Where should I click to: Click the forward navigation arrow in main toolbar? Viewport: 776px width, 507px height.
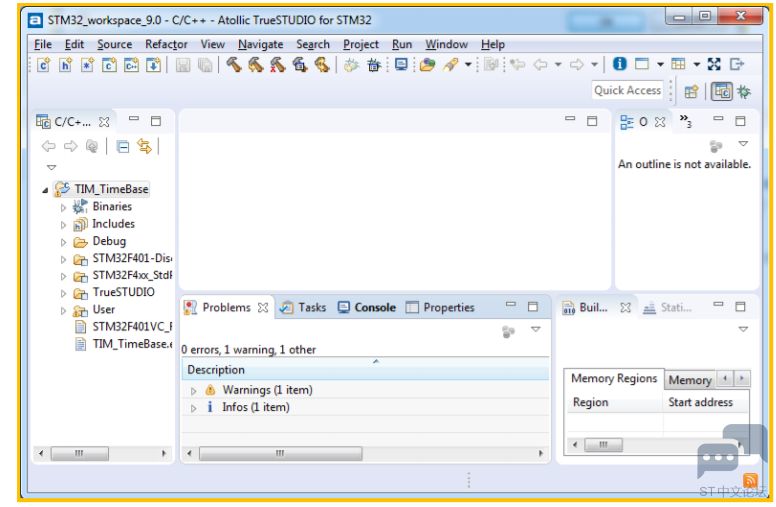pos(577,64)
